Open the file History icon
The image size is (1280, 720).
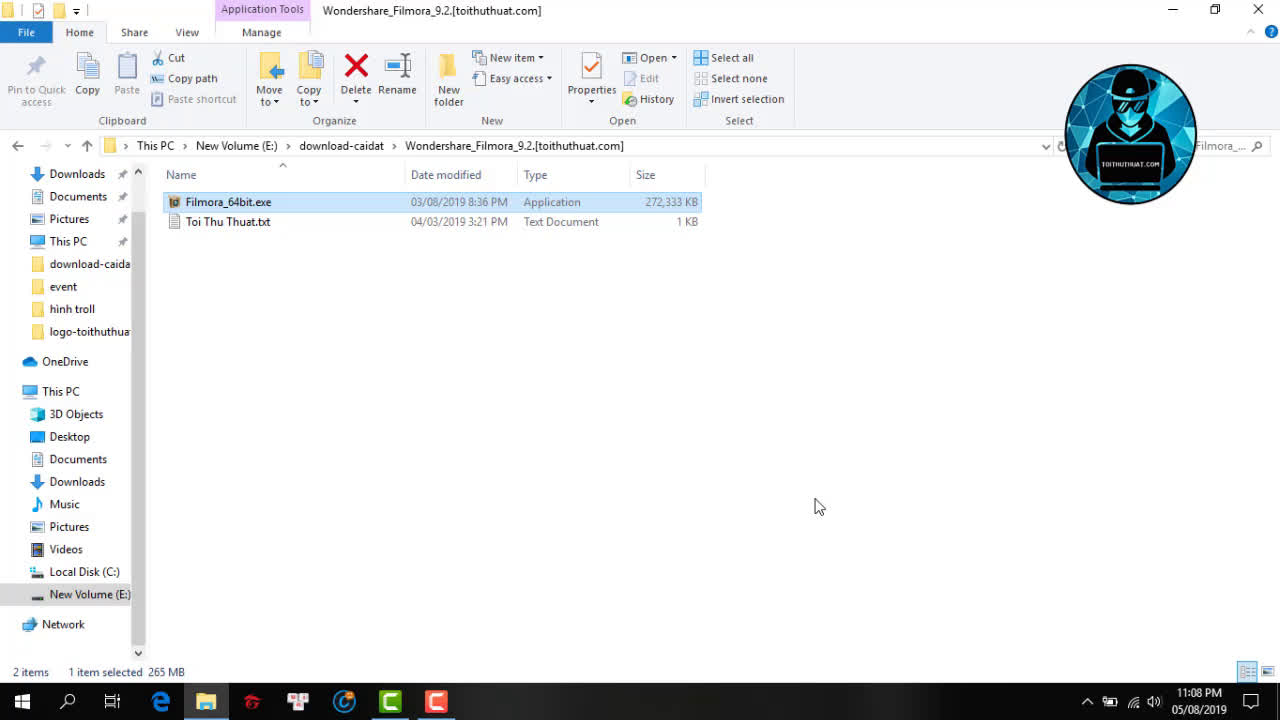pos(648,99)
